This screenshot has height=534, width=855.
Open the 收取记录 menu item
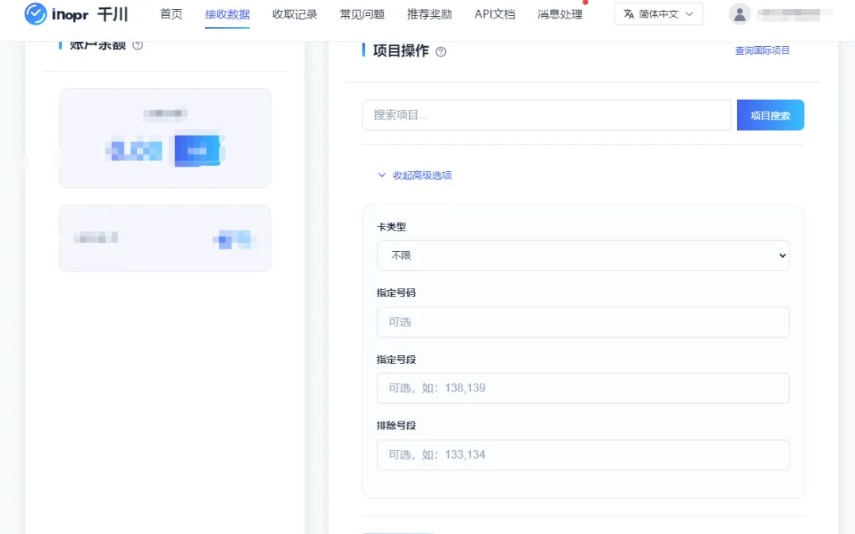pos(294,14)
